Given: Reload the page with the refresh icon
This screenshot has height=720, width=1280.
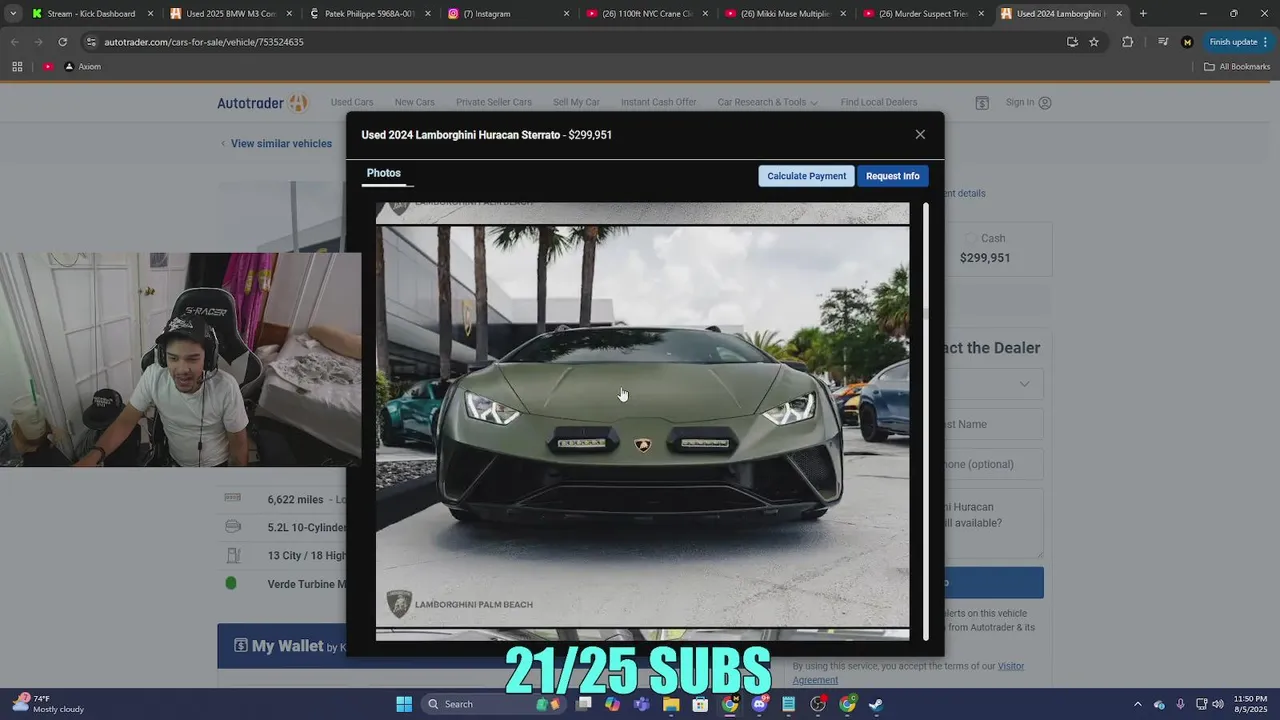Looking at the screenshot, I should click(62, 42).
